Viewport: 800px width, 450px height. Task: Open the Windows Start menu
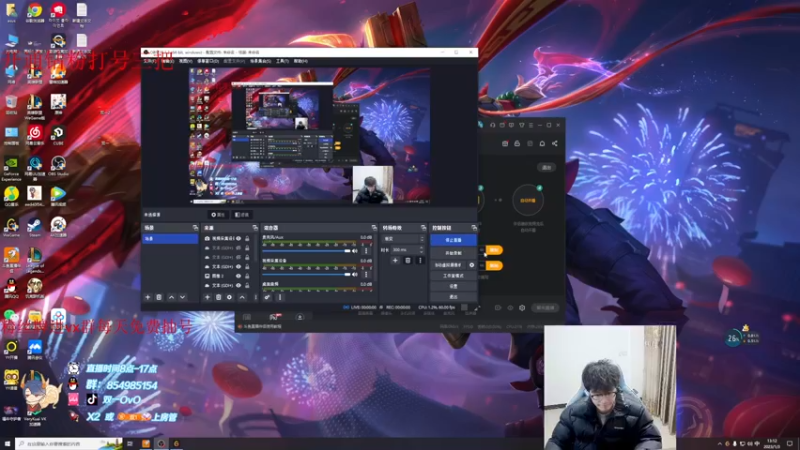(x=7, y=444)
